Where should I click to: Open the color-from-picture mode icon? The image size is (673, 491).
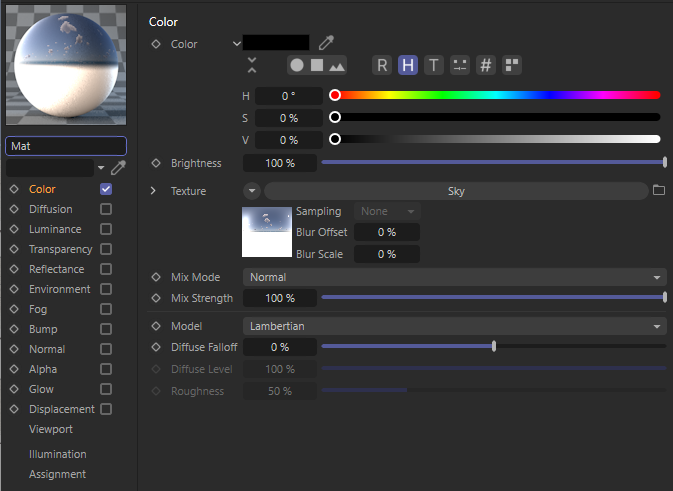(337, 65)
